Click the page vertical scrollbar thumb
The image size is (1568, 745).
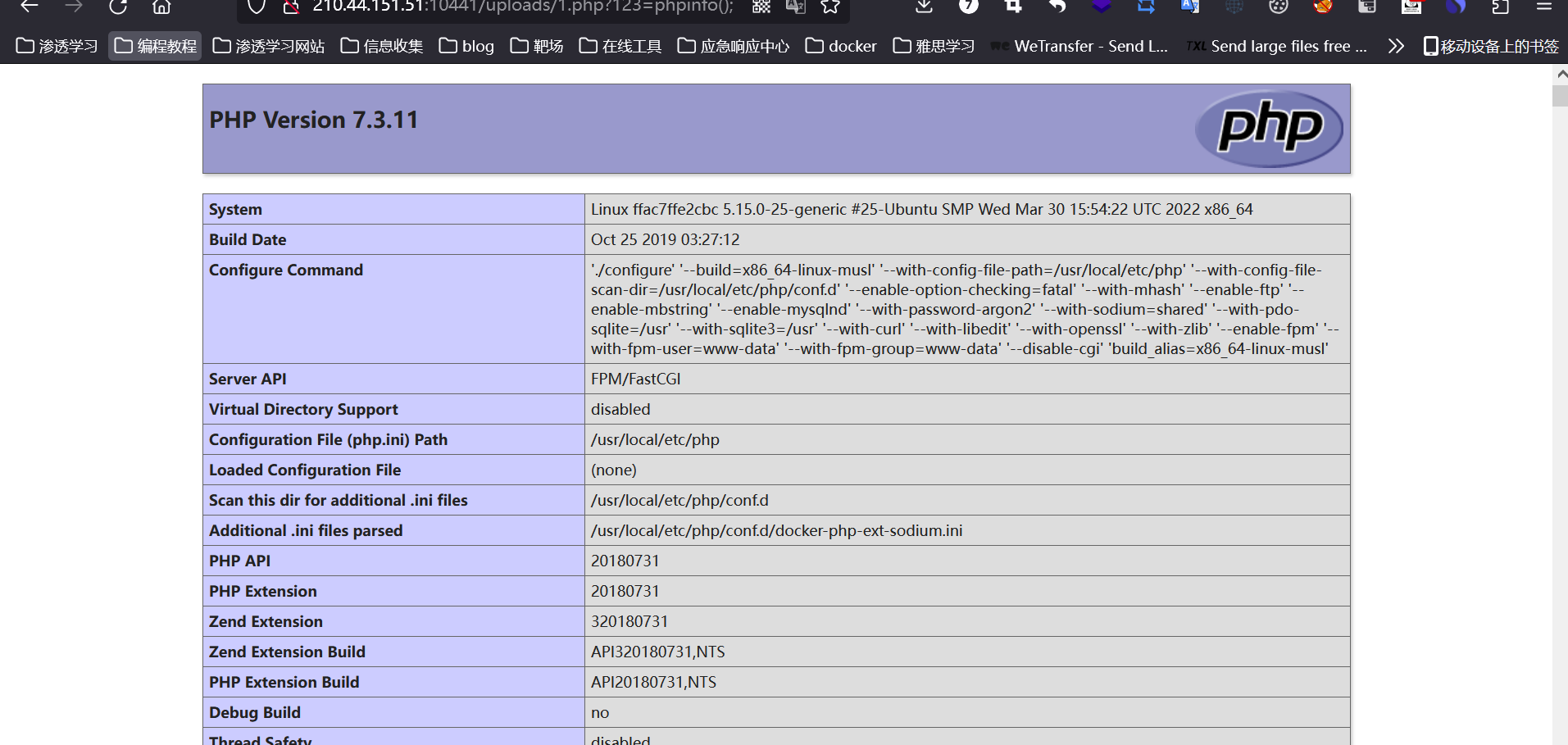(x=1560, y=95)
